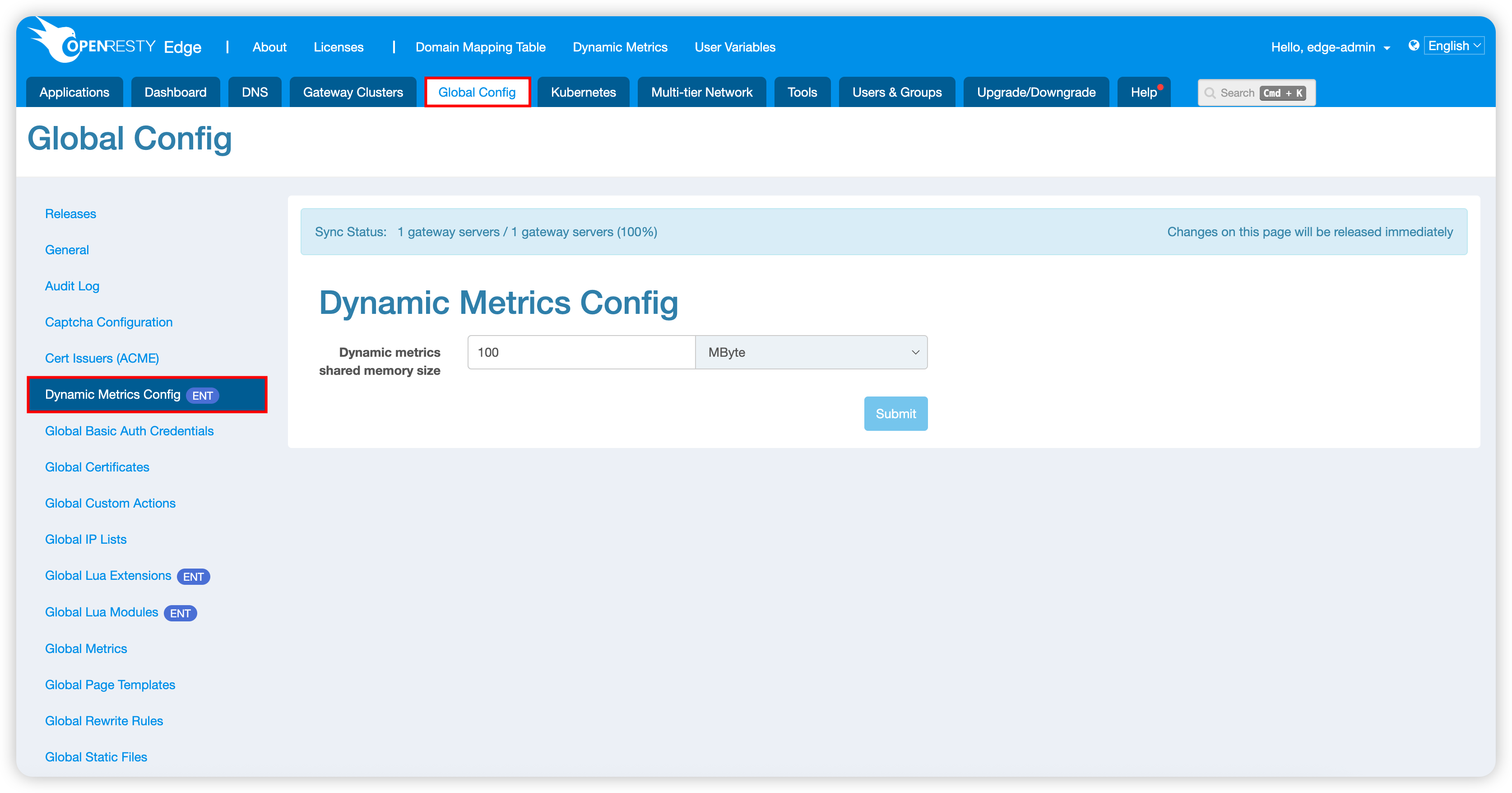1512x793 pixels.
Task: Click the globe language icon
Action: 1414,45
